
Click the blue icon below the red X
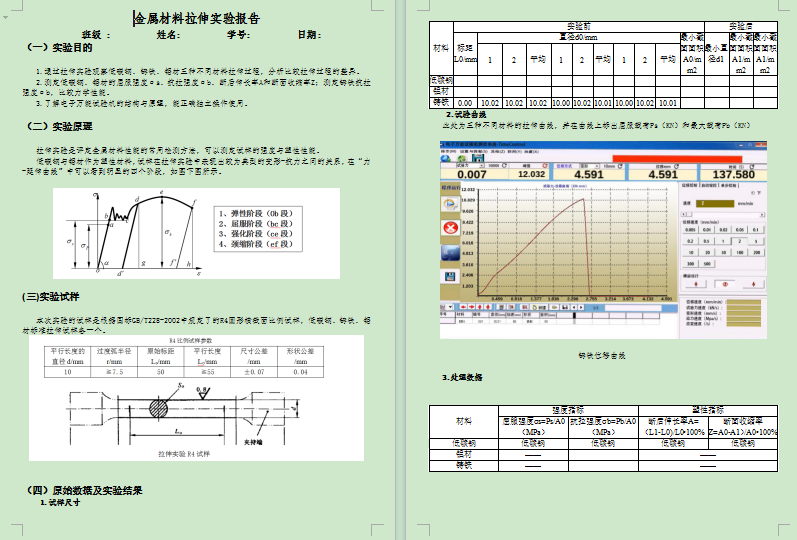(x=449, y=252)
